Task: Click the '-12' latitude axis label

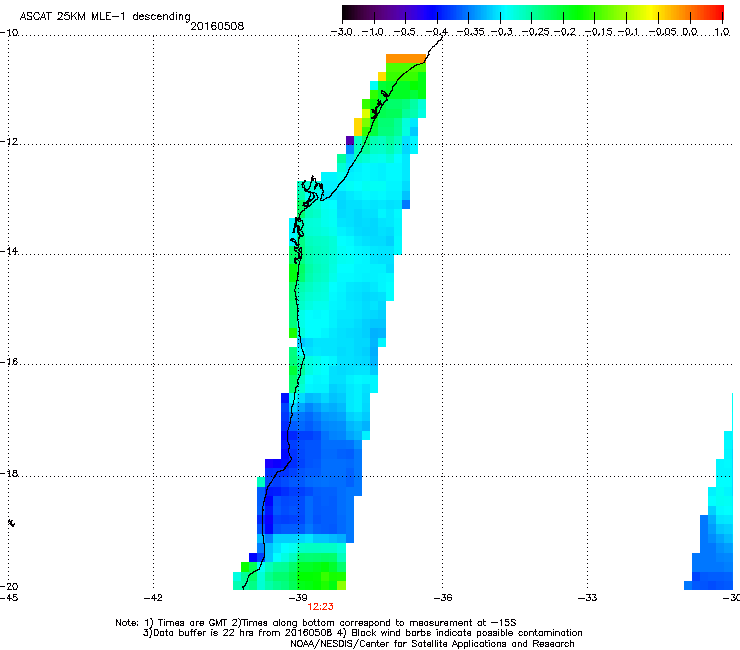Action: point(9,142)
